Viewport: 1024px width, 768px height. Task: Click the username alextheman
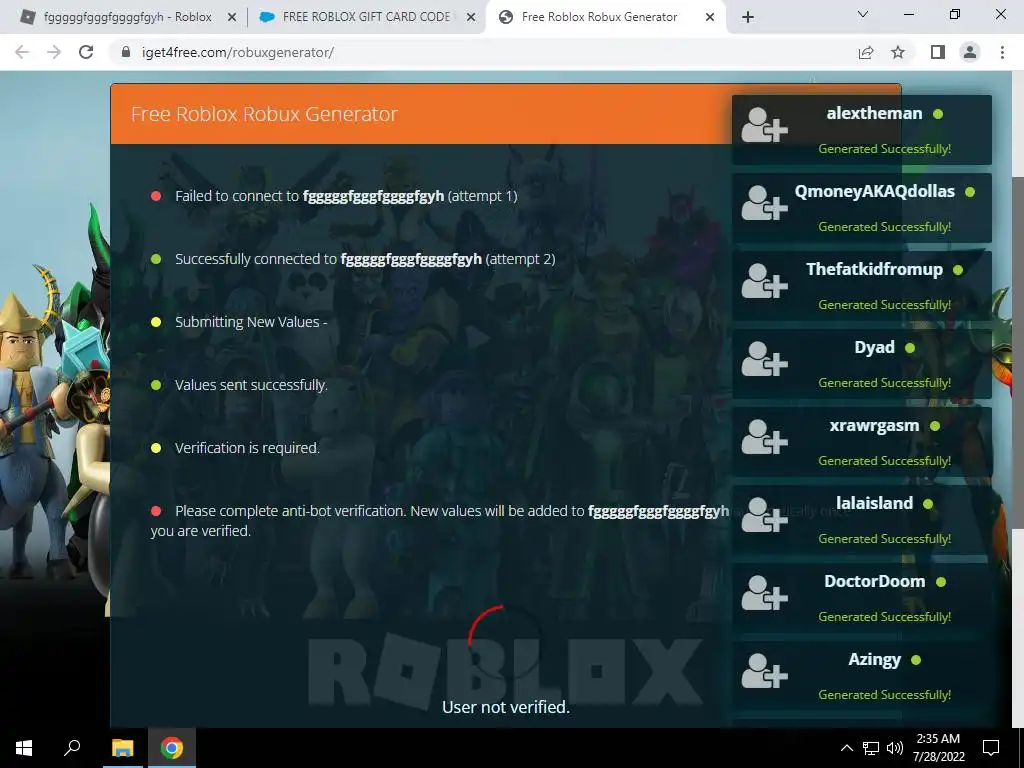click(x=874, y=114)
